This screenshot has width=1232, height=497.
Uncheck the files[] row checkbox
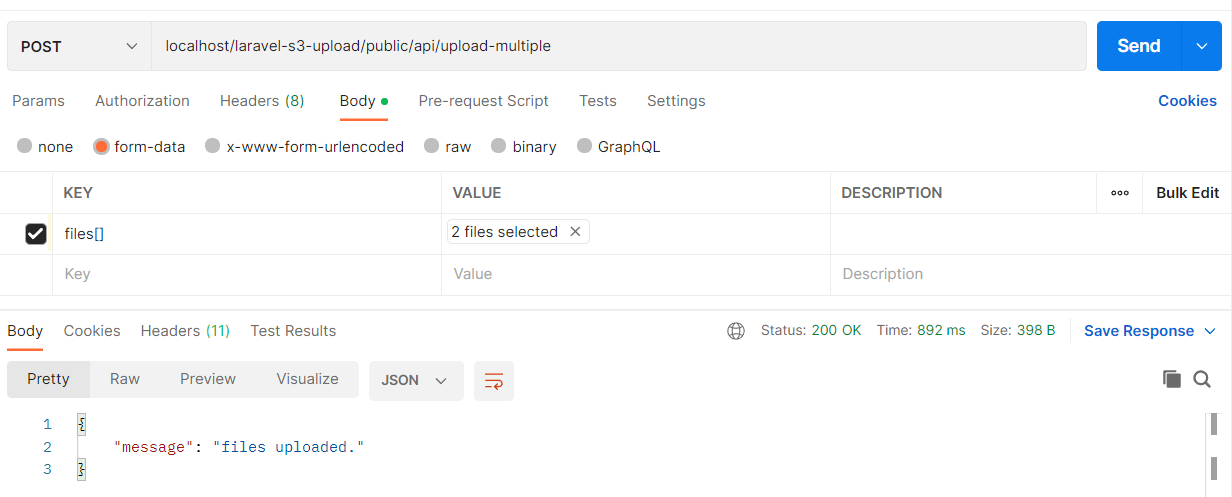coord(36,234)
